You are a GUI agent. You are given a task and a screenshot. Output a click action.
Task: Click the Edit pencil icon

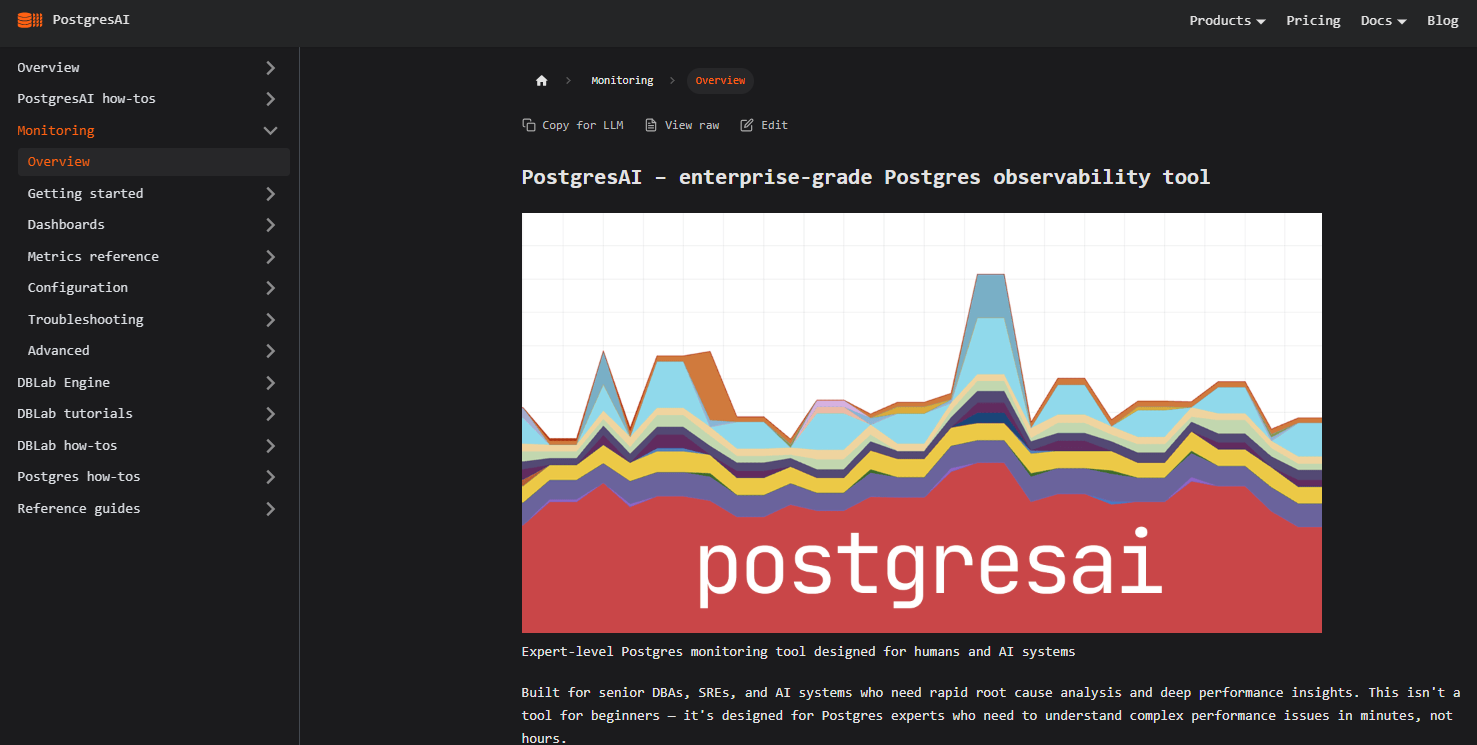coord(747,125)
